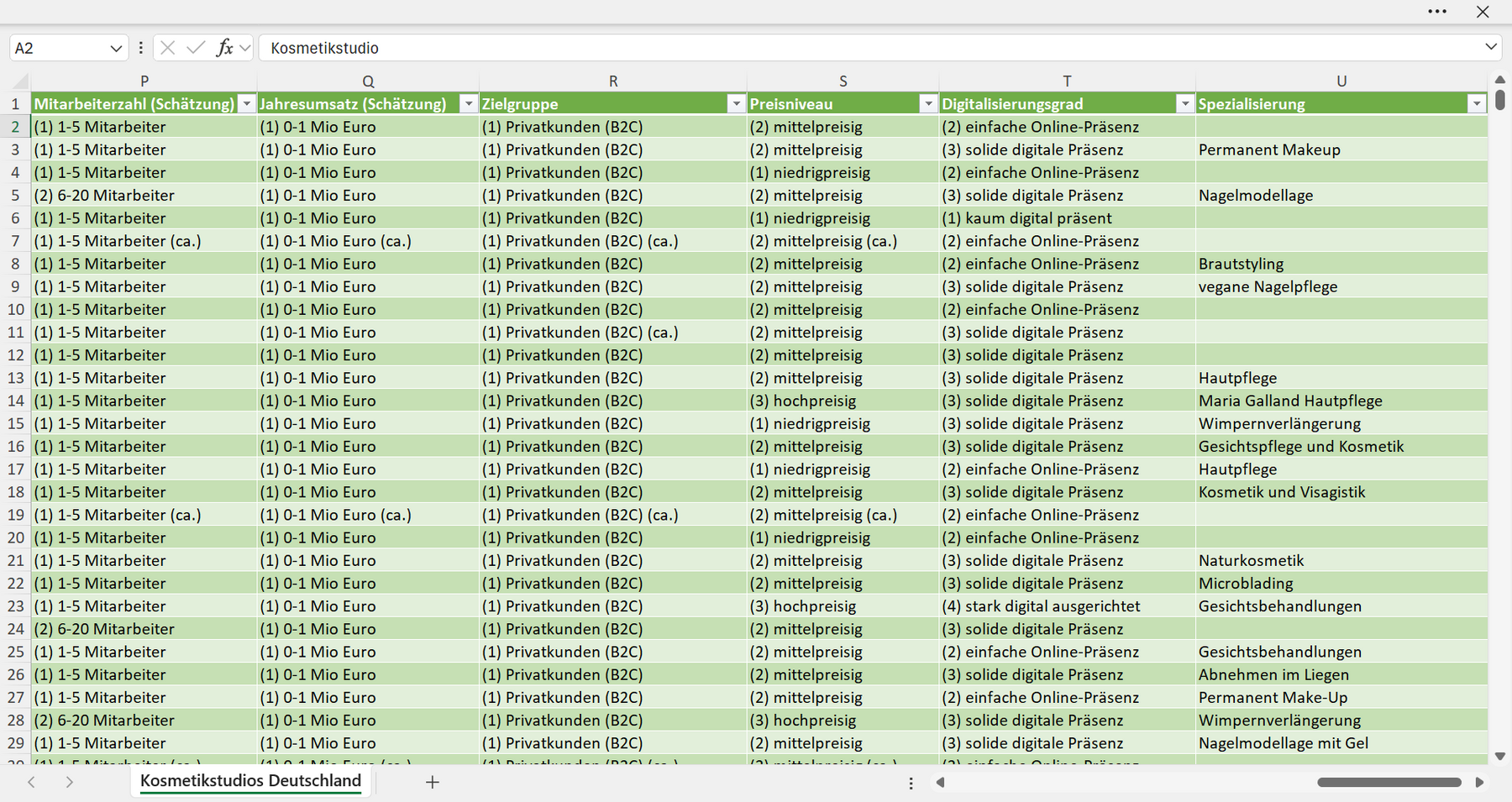Click the vertical dots beside Name Box

click(140, 48)
